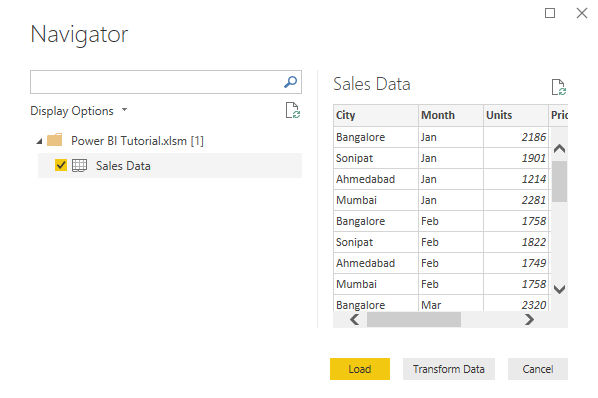Click the search magnifier icon
The image size is (598, 398).
[x=291, y=82]
